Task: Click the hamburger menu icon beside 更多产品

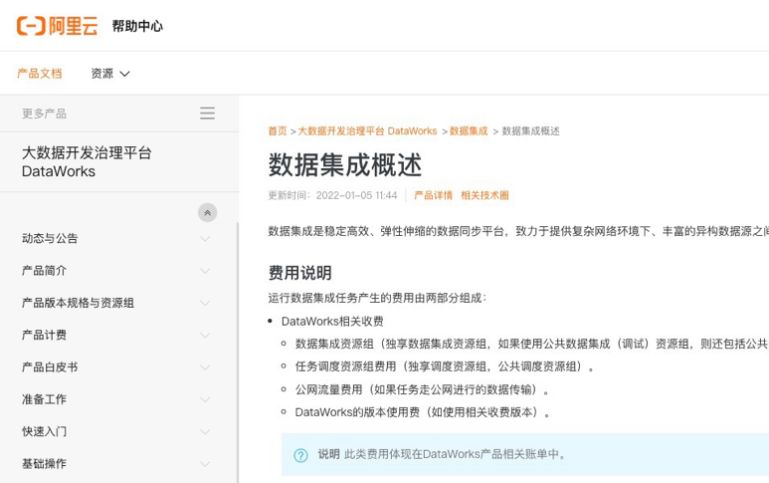Action: pyautogui.click(x=207, y=113)
